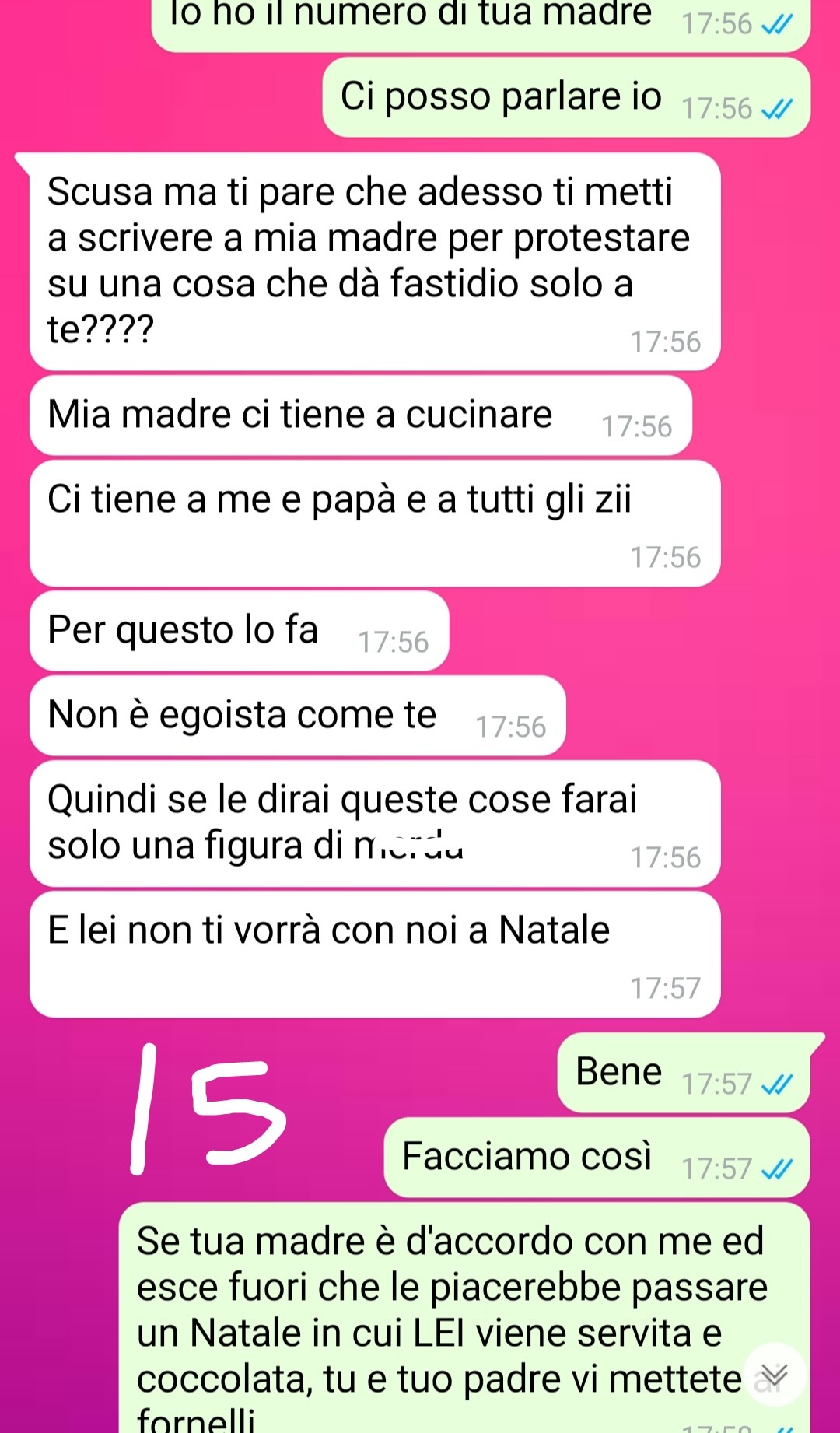Viewport: 840px width, 1433px height.
Task: Tap read receipt ticks on 'Ci posso parlare io'
Action: coord(776,109)
